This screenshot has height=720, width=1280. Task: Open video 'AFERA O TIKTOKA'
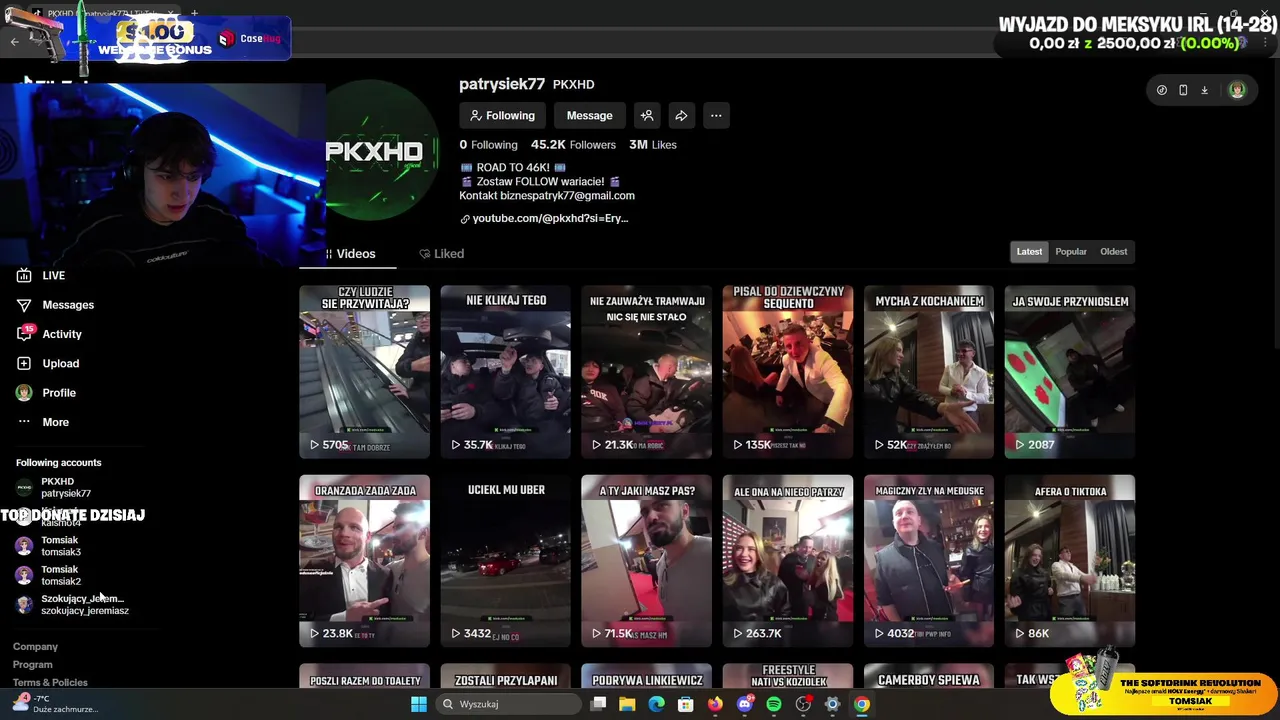(1070, 561)
